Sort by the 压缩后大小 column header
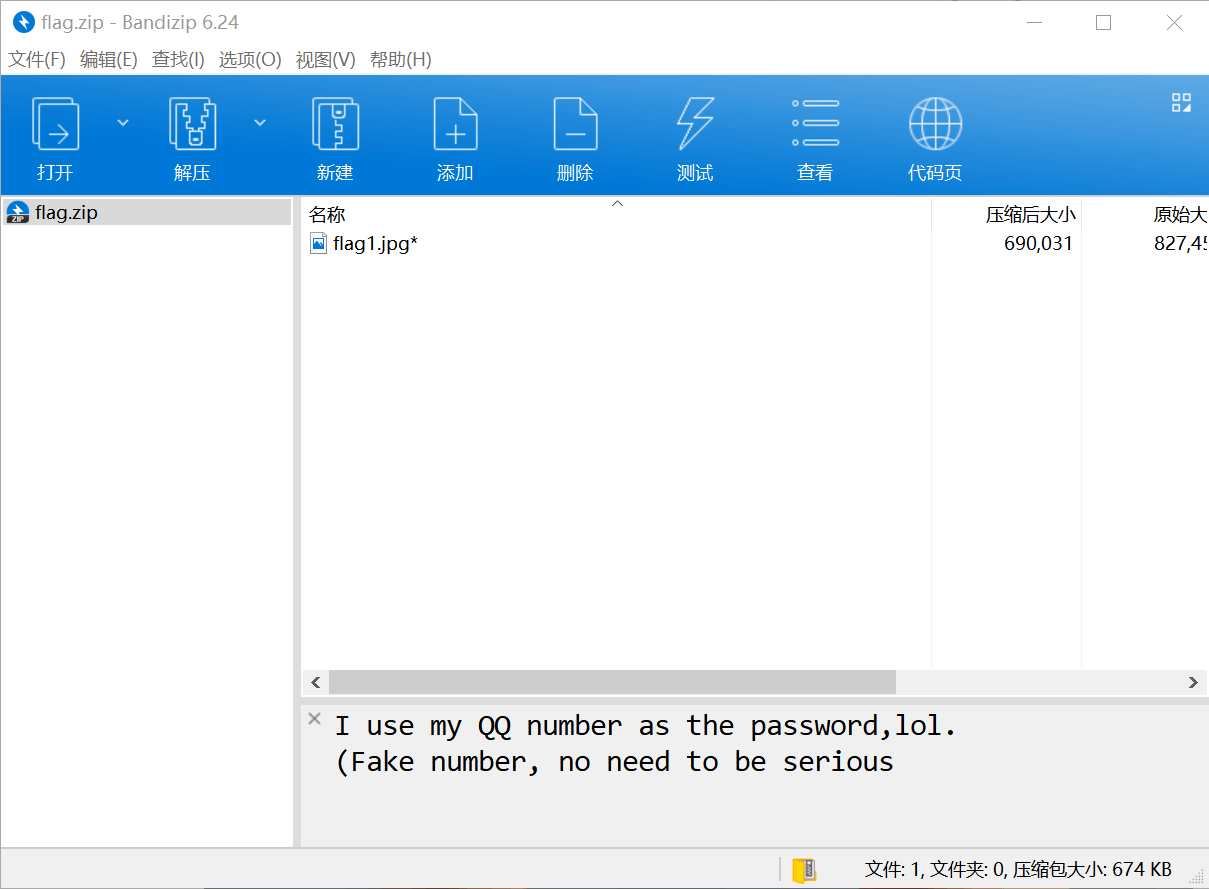The width and height of the screenshot is (1209, 889). point(1030,214)
